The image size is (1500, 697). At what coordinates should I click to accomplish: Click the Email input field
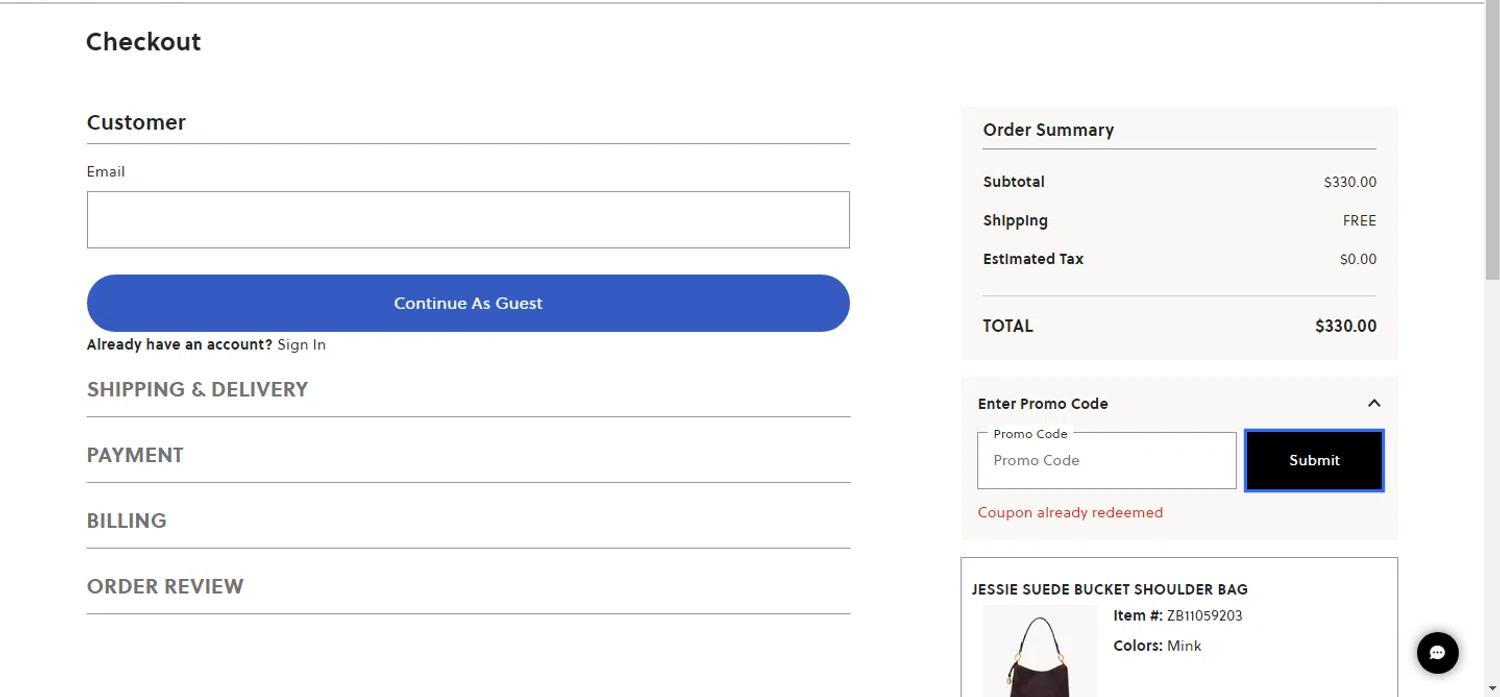click(468, 220)
